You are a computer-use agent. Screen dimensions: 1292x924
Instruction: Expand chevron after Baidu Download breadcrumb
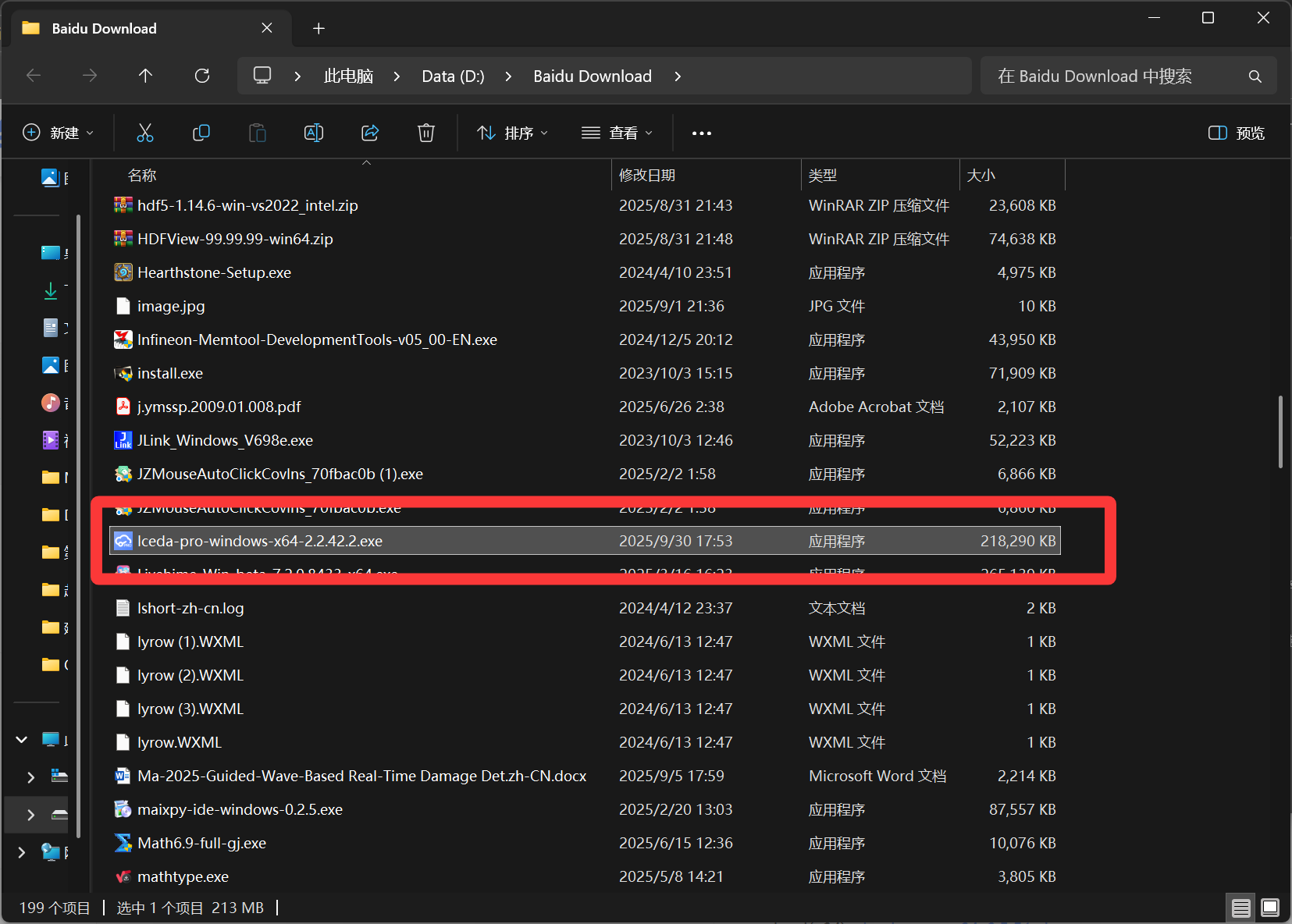coord(678,76)
